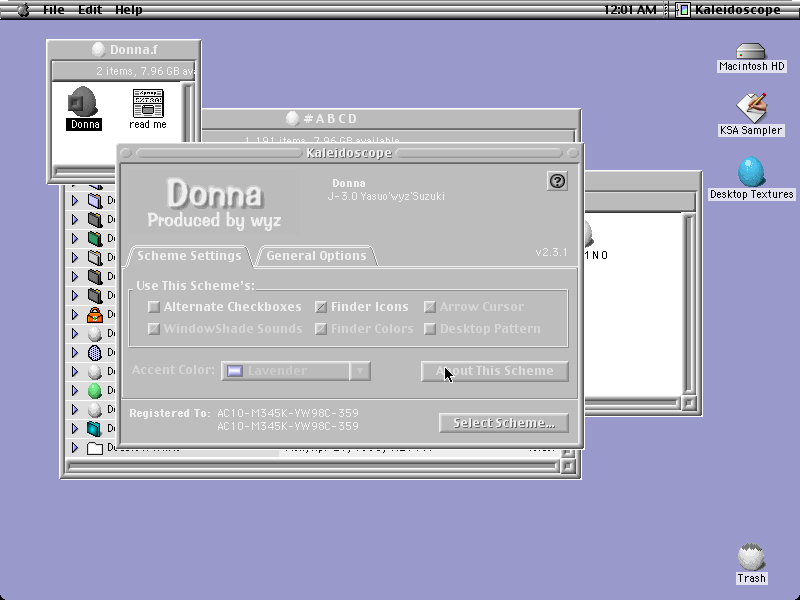This screenshot has width=800, height=600.
Task: Open the Apple menu
Action: [x=23, y=10]
